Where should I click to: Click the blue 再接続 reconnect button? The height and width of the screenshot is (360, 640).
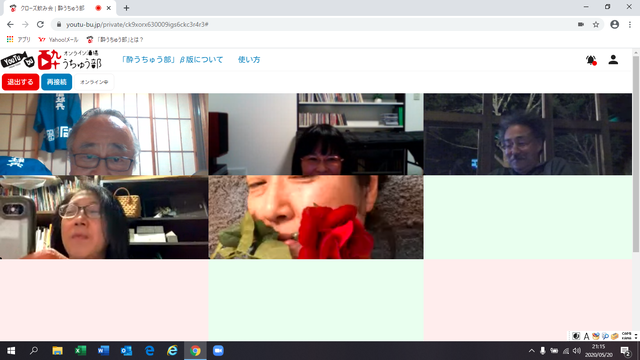[x=56, y=82]
